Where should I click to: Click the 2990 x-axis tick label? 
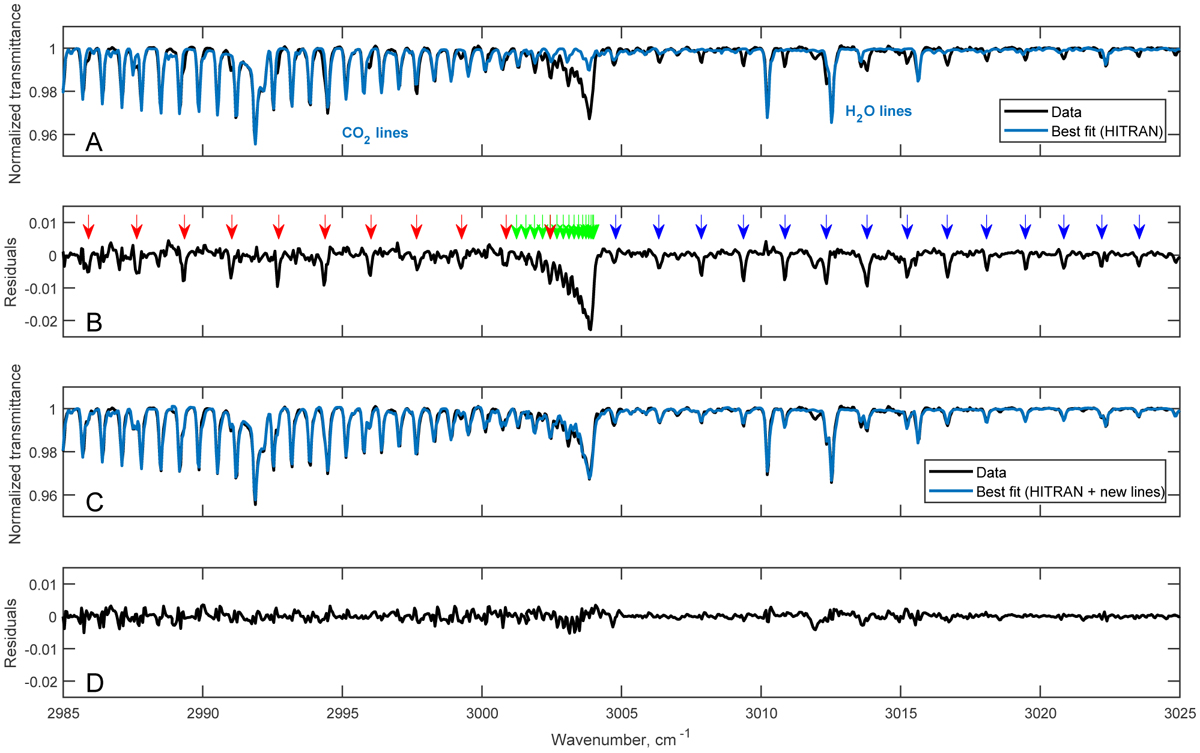pyautogui.click(x=203, y=718)
